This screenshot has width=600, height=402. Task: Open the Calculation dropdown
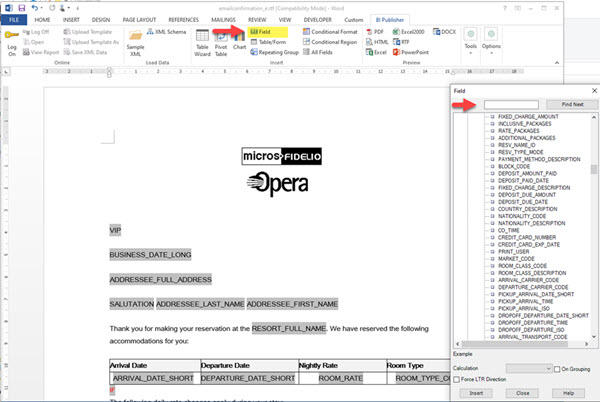coord(529,369)
